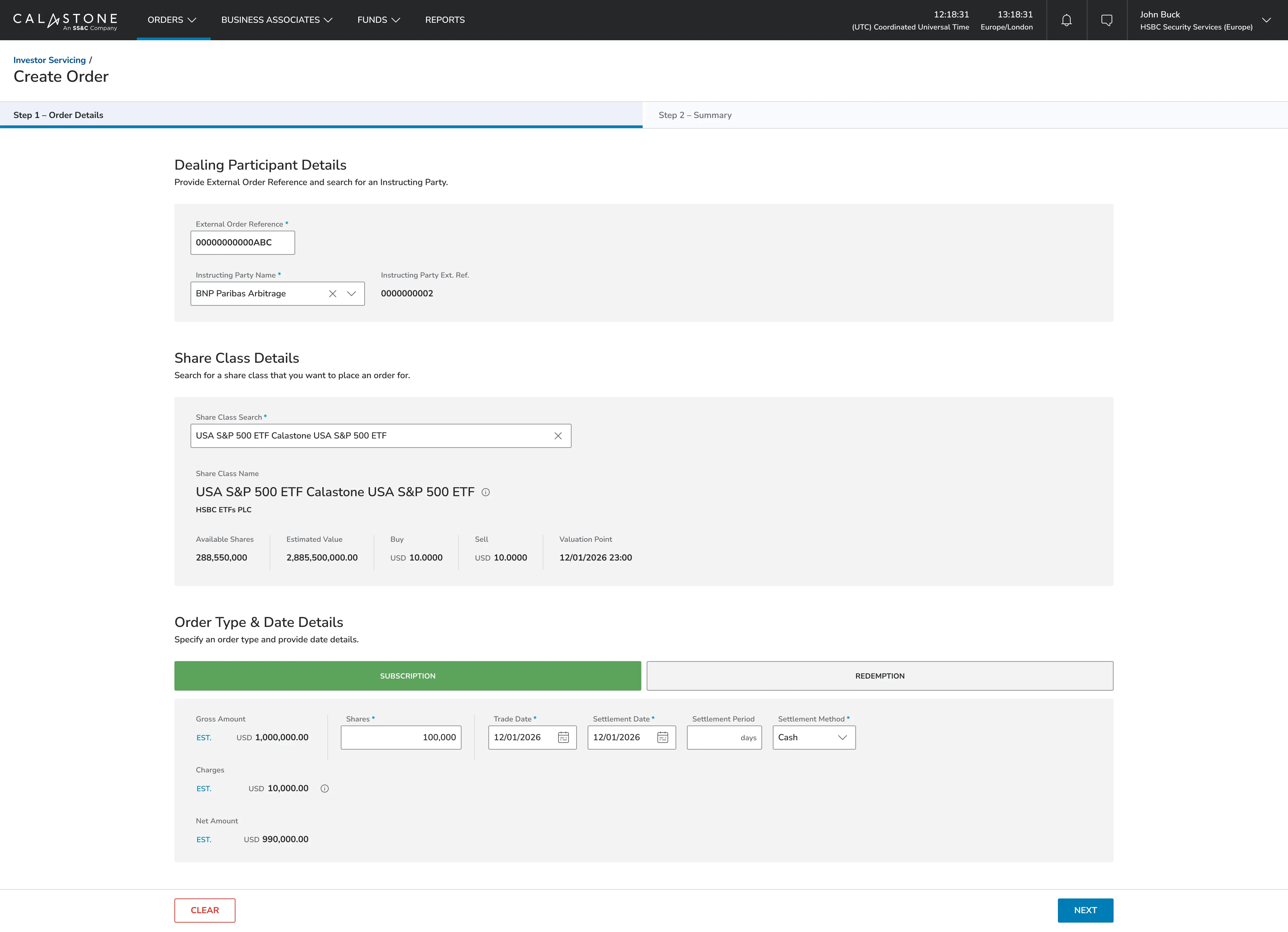Select the Estimated Value 2,885,500,000.00
The image size is (1288, 932).
coord(322,558)
